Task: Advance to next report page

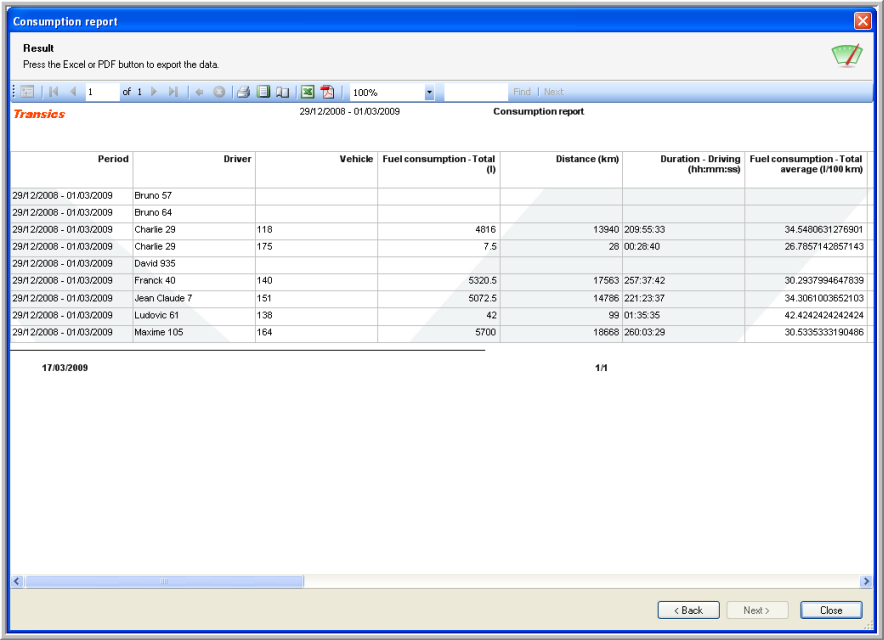Action: (154, 92)
